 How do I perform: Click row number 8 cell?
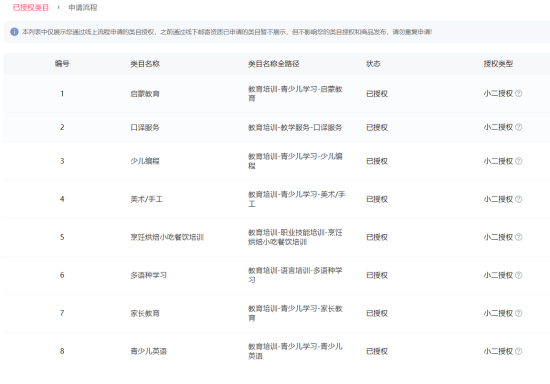(62, 351)
